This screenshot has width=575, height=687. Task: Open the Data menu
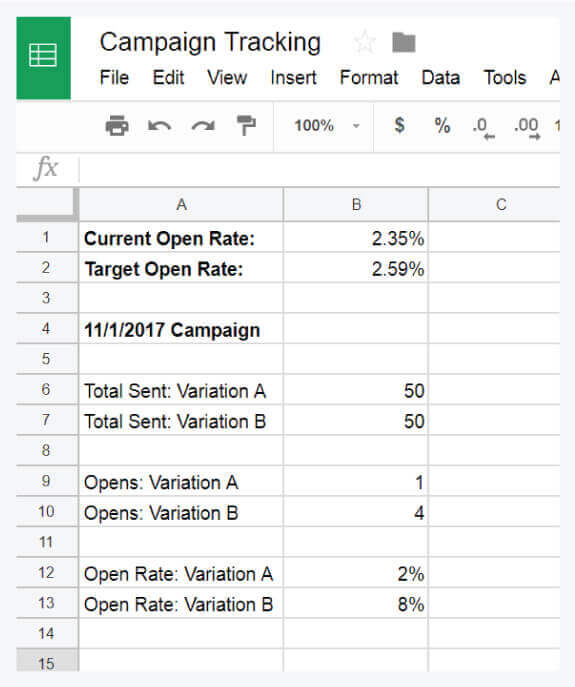[x=440, y=78]
